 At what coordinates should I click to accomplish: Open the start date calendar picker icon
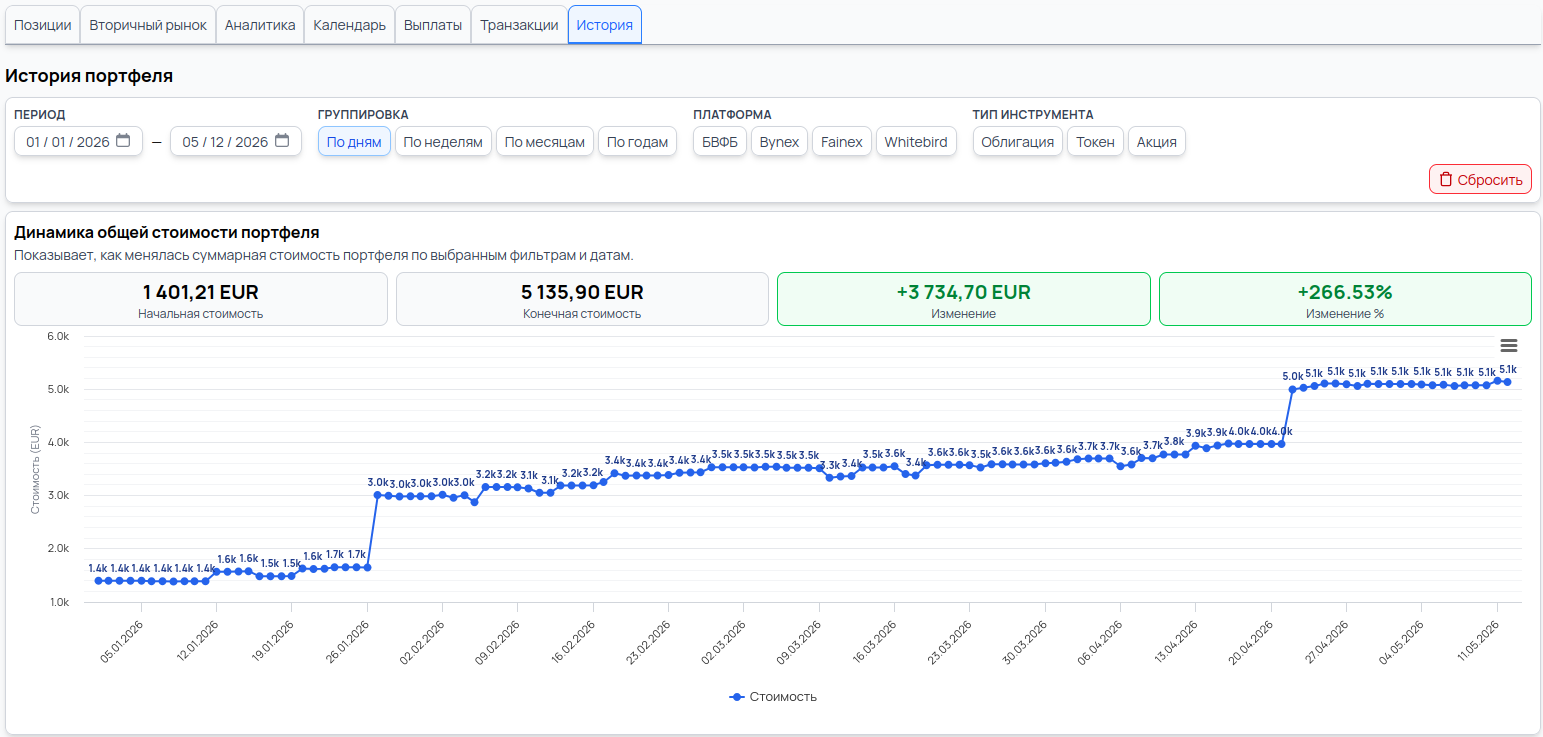pyautogui.click(x=123, y=141)
